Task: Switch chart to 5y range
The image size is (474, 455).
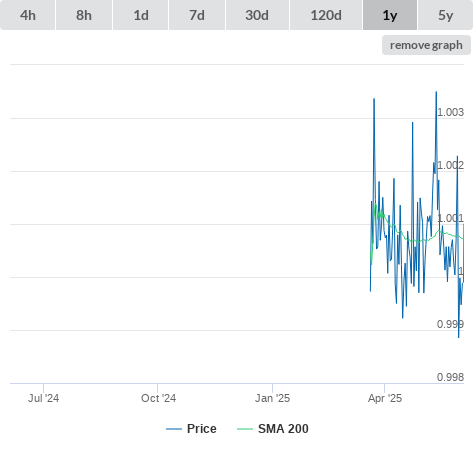Action: pyautogui.click(x=446, y=15)
